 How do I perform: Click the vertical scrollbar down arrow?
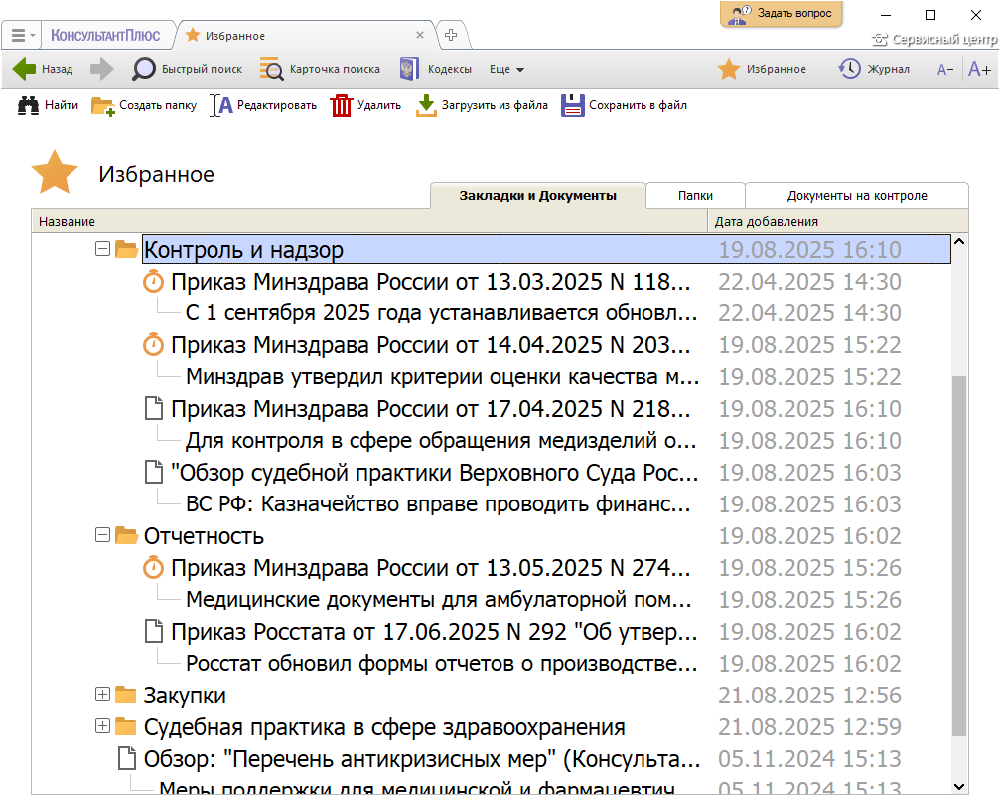960,787
